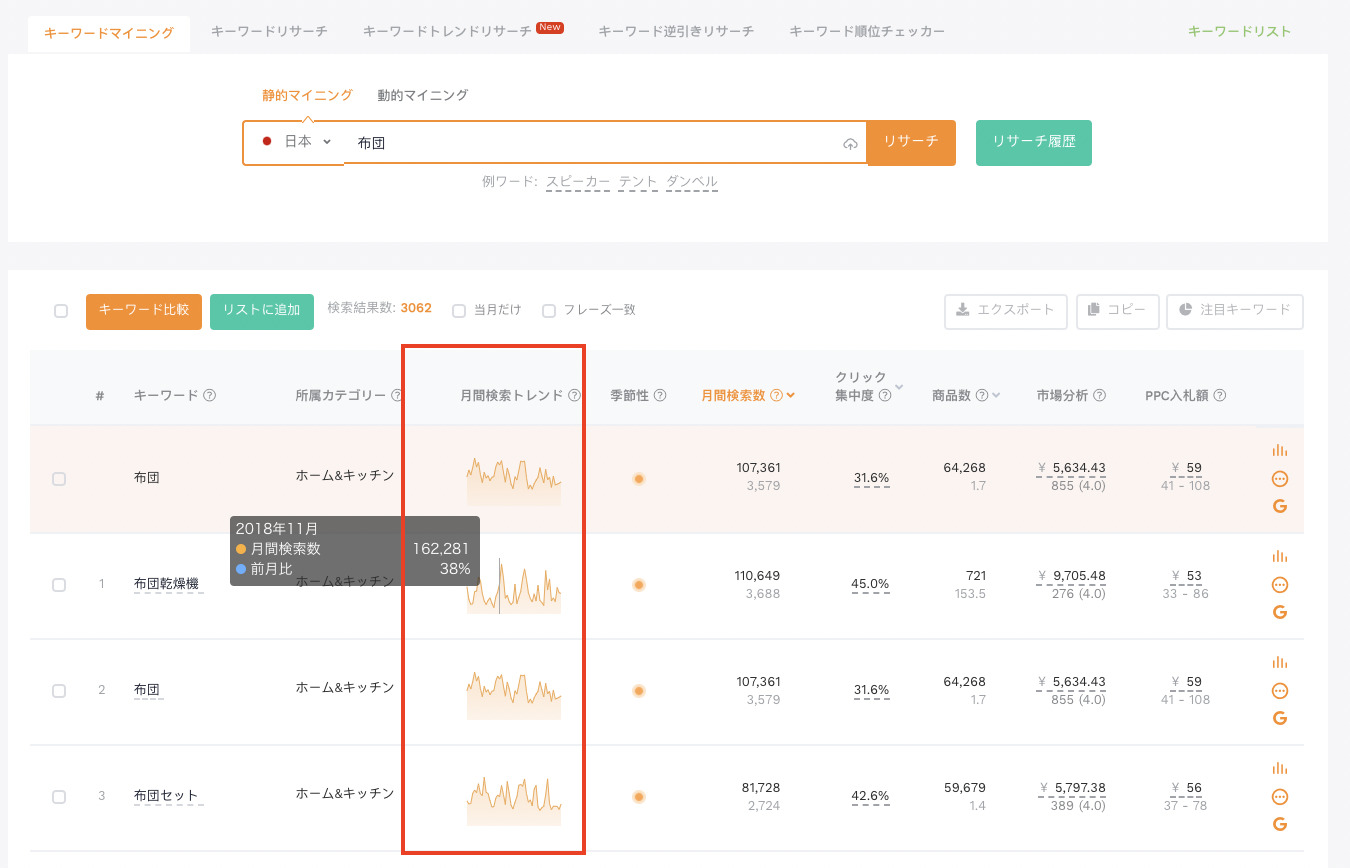Click the seasonality dot in 布団乾燥機 row

639,585
